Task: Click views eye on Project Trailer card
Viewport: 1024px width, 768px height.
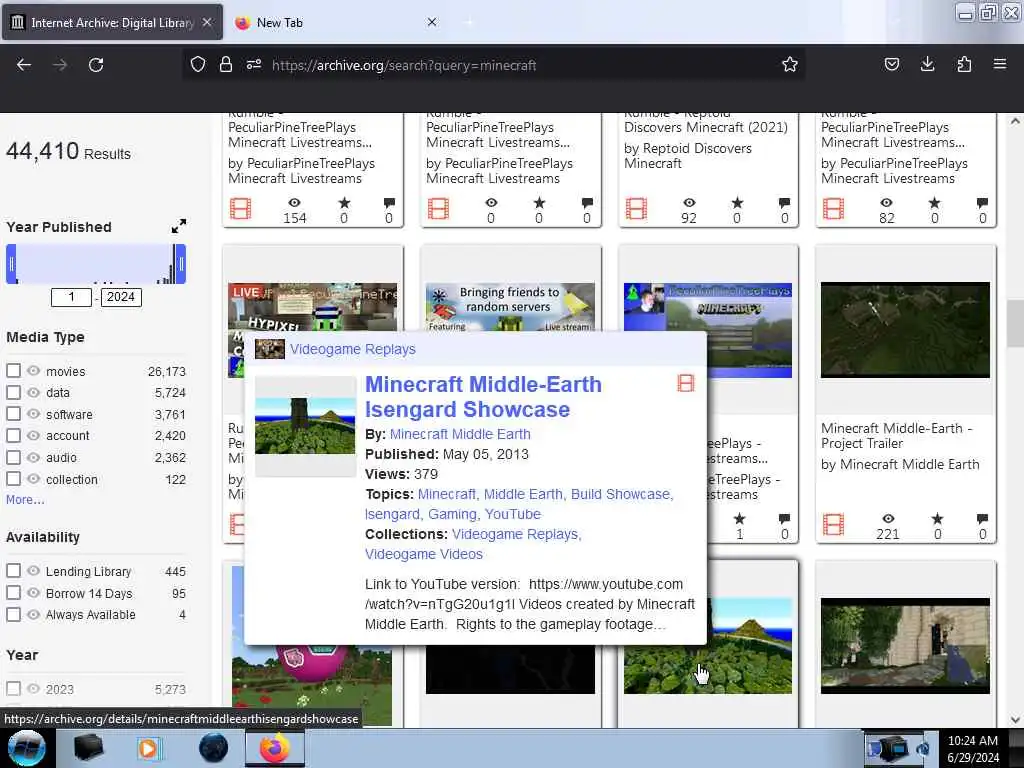Action: [888, 519]
